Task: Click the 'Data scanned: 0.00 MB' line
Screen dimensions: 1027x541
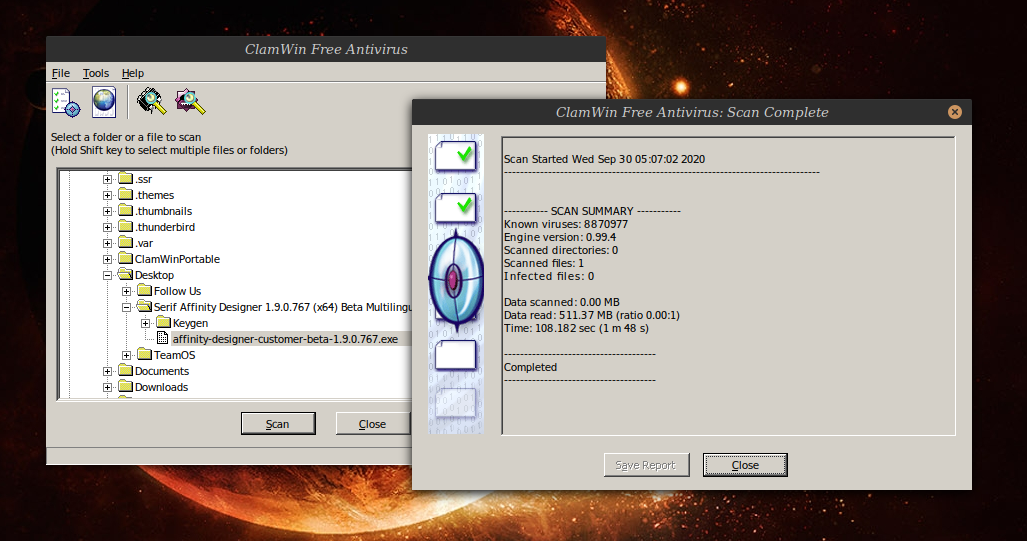Action: [561, 302]
